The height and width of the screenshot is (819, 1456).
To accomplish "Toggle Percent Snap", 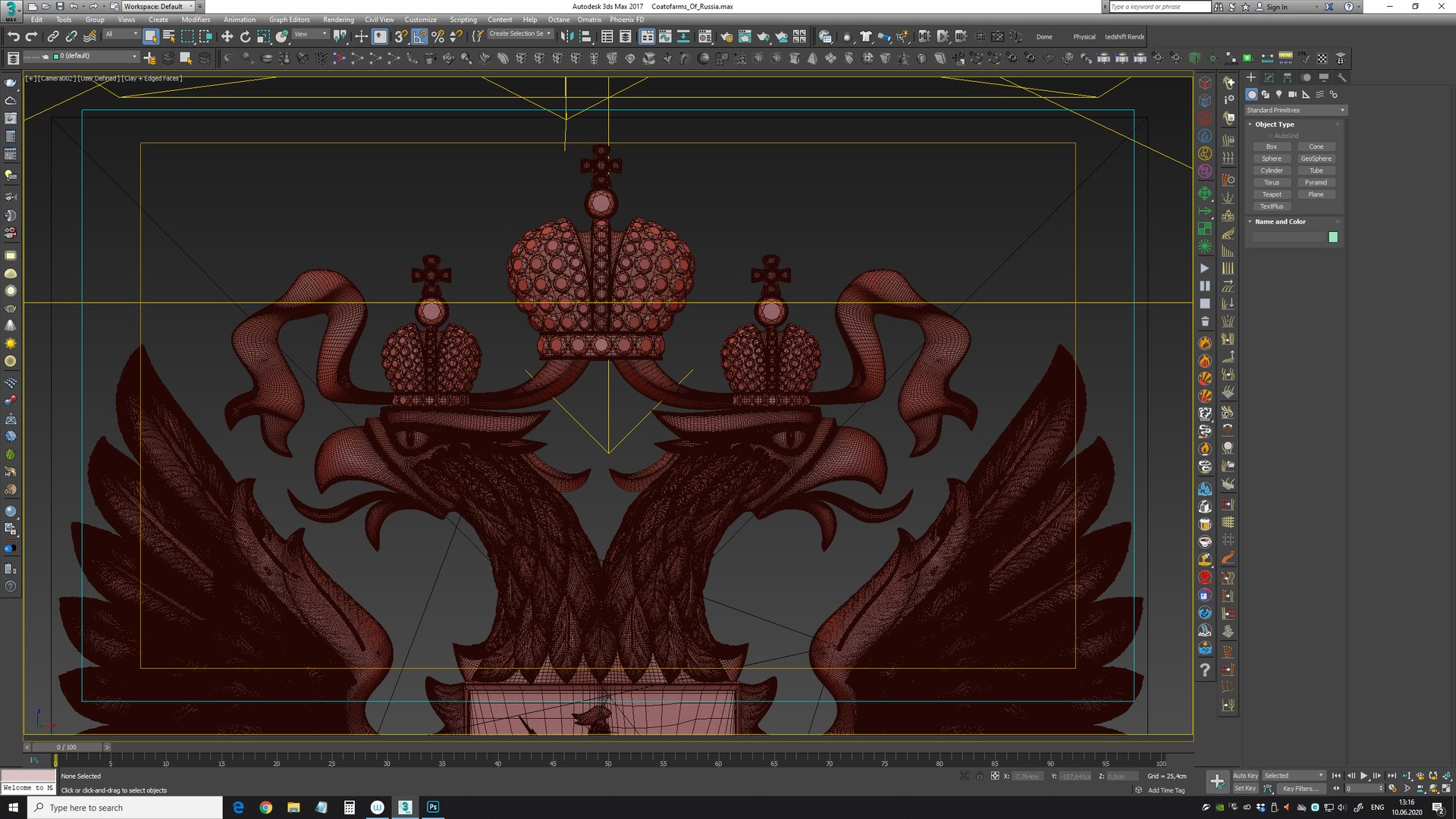I will pyautogui.click(x=438, y=36).
